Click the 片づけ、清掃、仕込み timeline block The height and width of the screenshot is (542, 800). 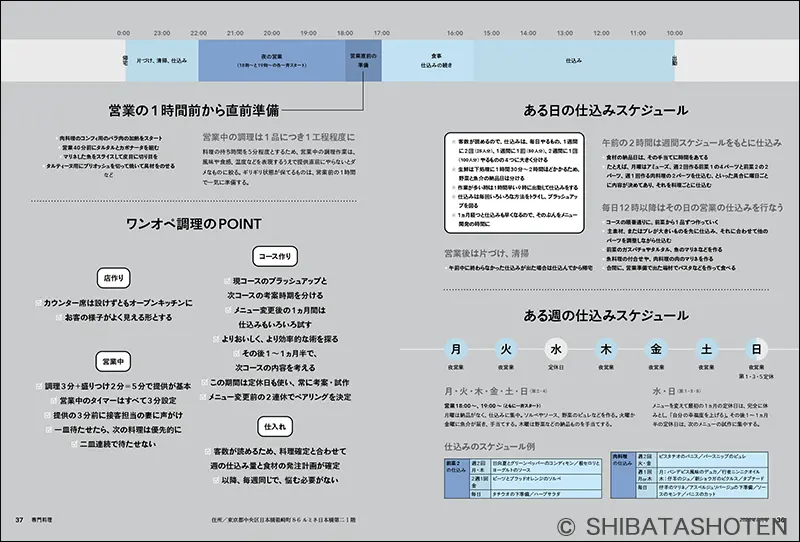coord(162,60)
